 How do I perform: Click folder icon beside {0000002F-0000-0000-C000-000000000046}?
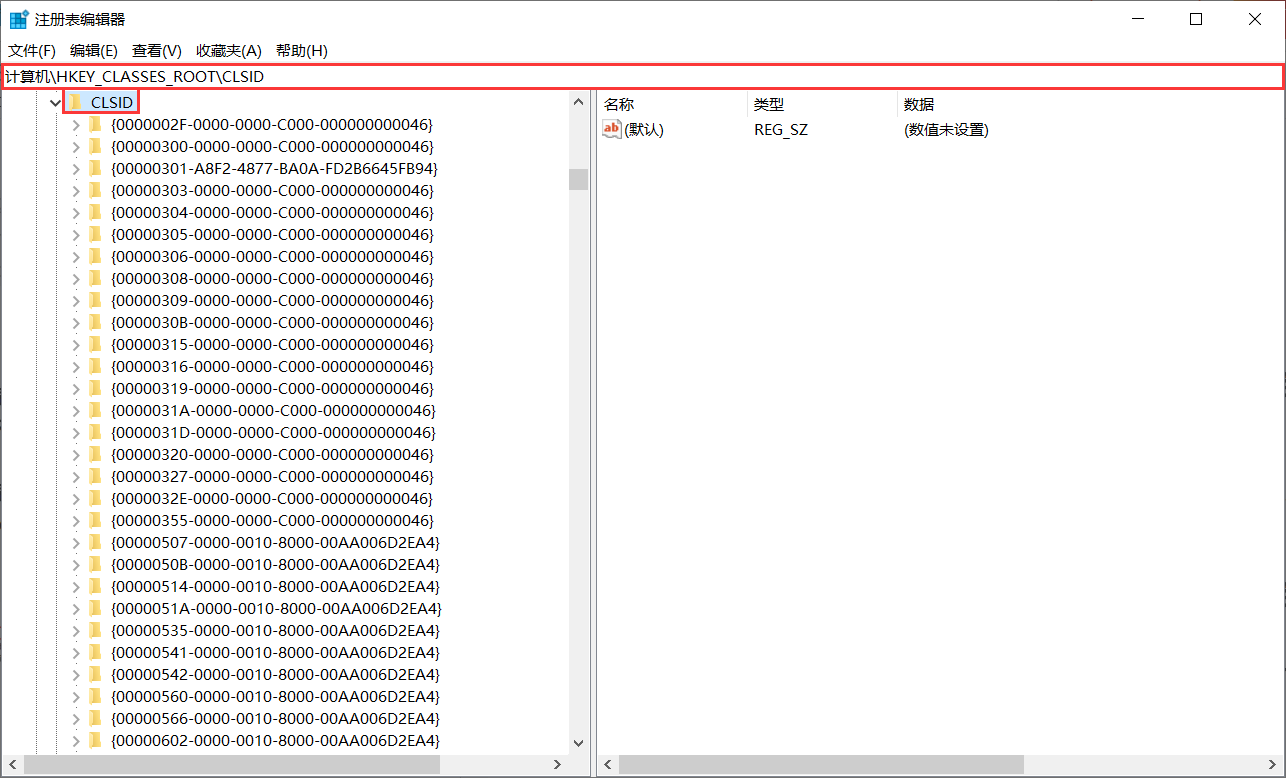click(x=96, y=124)
